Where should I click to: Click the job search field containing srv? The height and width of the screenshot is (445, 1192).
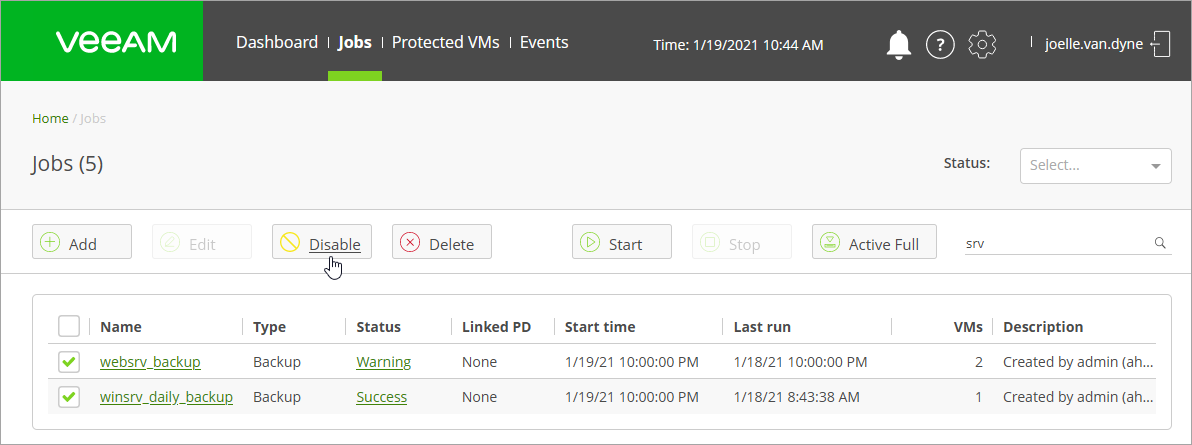1055,243
